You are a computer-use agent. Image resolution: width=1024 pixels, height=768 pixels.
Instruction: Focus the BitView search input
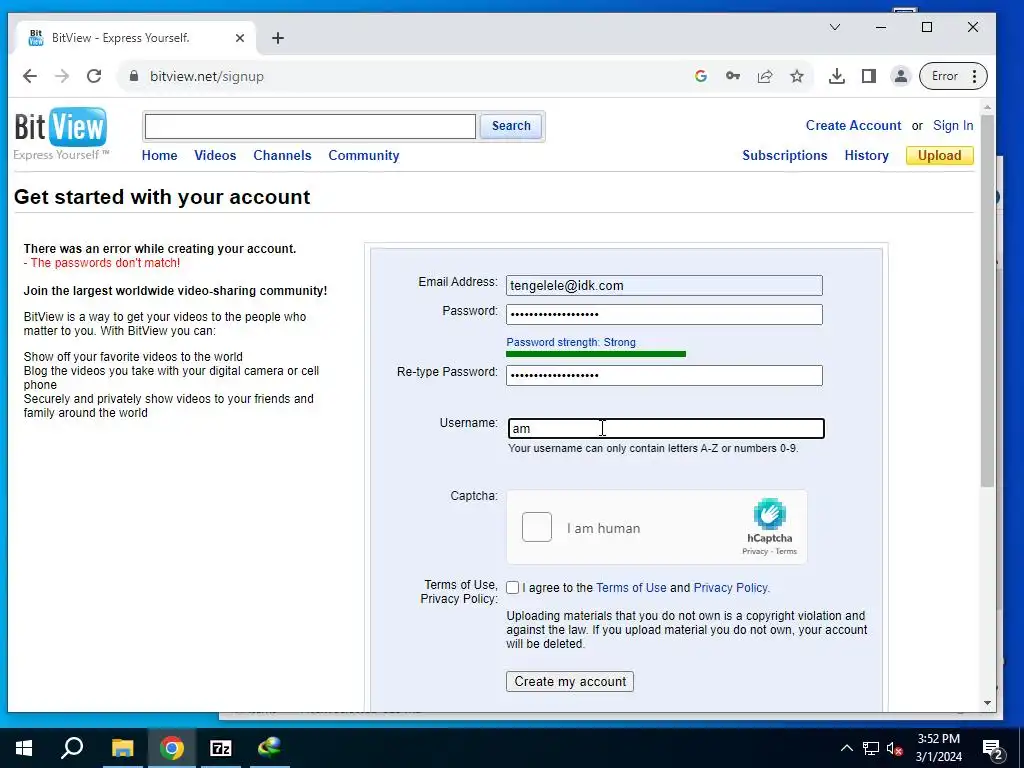310,126
